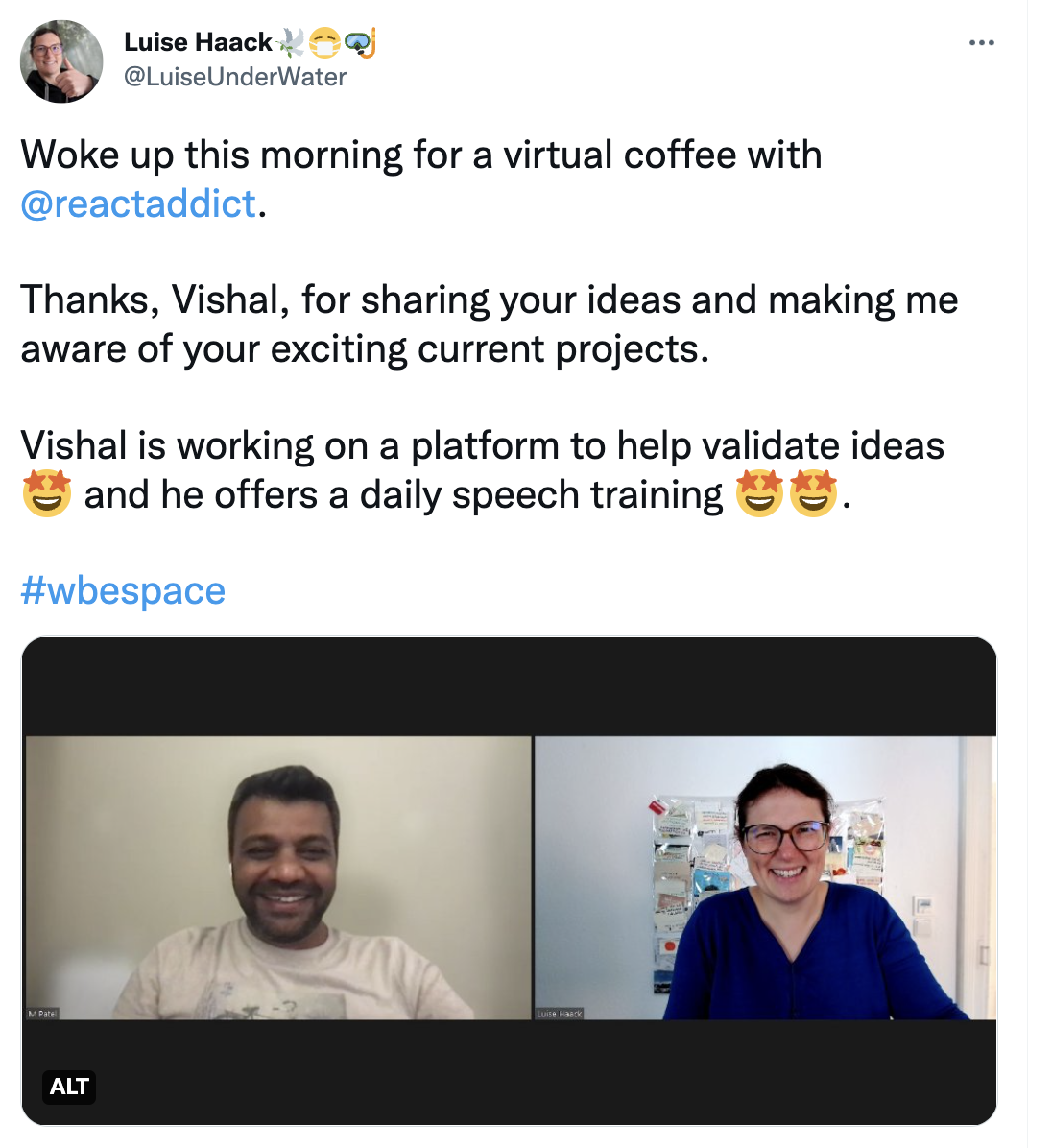The width and height of the screenshot is (1052, 1148).
Task: Click the diving mask emoji in the display name
Action: (x=359, y=42)
